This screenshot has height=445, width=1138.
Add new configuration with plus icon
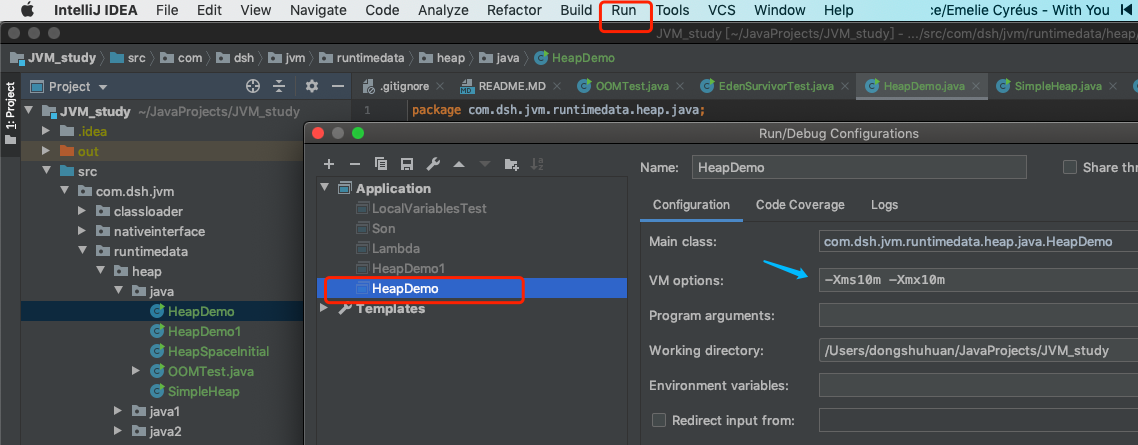(328, 164)
